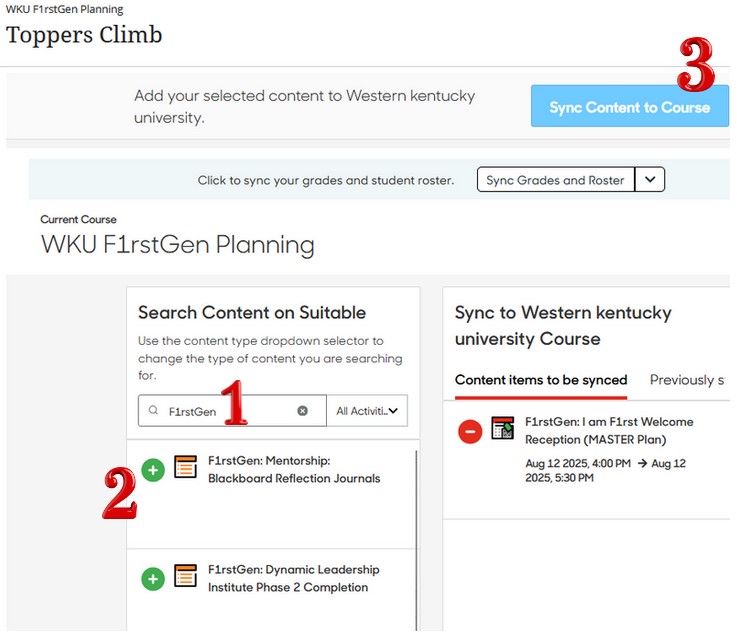Image resolution: width=737 pixels, height=636 pixels.
Task: Open F1rstGen: Dynamic Leadership Institute Phase 2 title
Action: tap(294, 578)
